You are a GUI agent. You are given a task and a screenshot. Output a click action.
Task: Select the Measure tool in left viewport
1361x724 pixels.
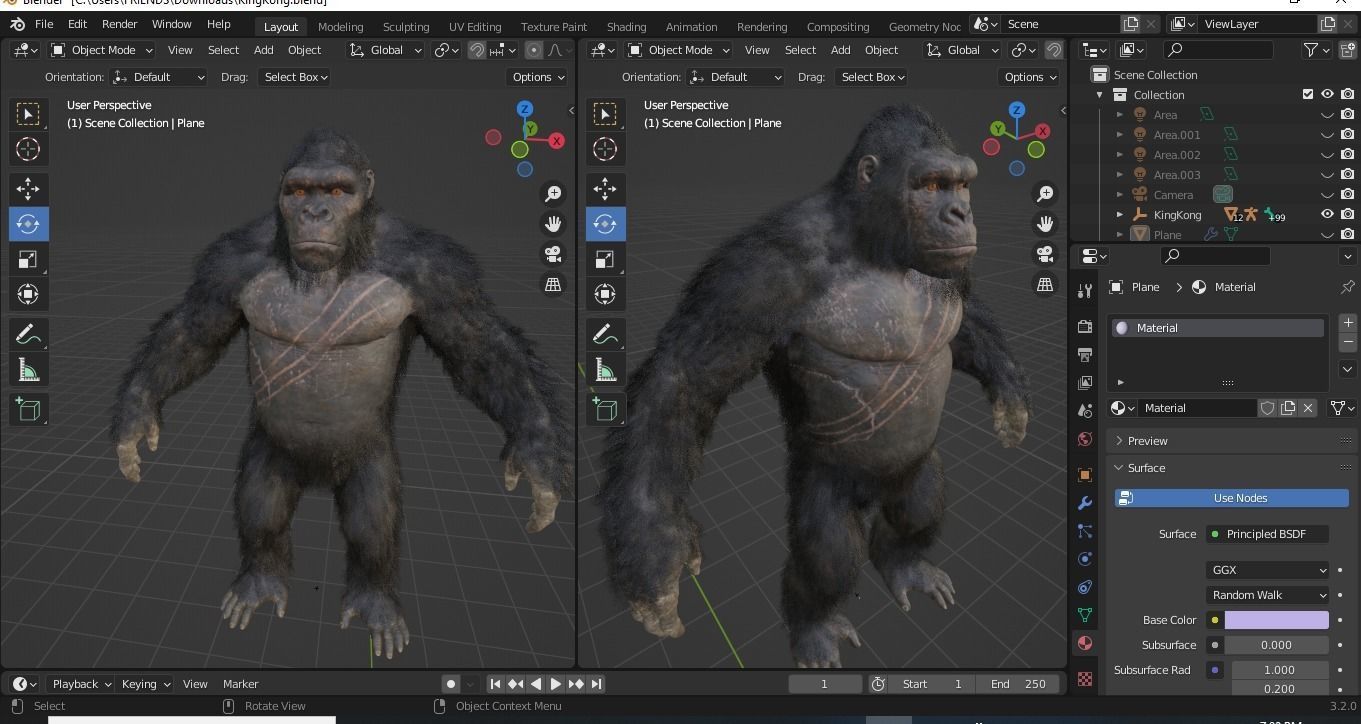coord(28,371)
